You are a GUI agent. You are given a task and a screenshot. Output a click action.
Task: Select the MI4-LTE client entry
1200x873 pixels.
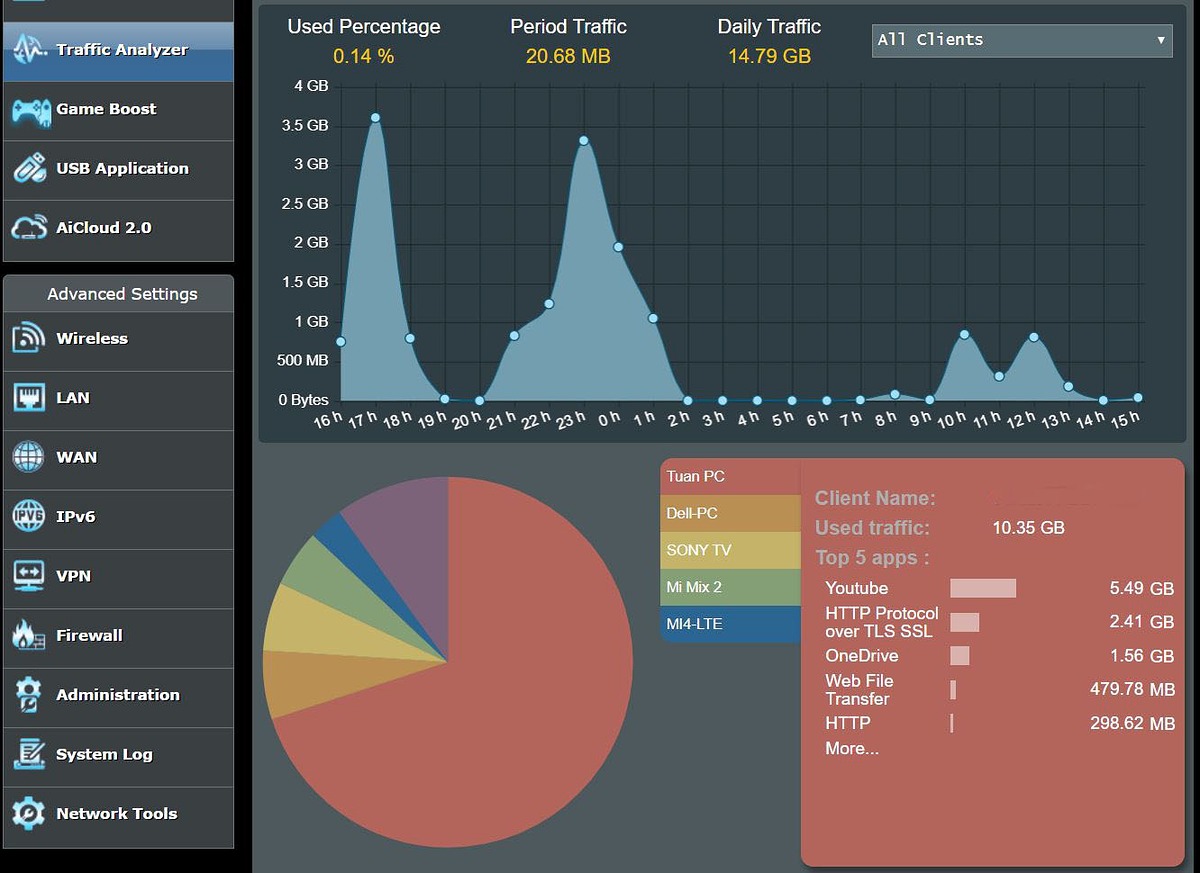click(x=730, y=624)
